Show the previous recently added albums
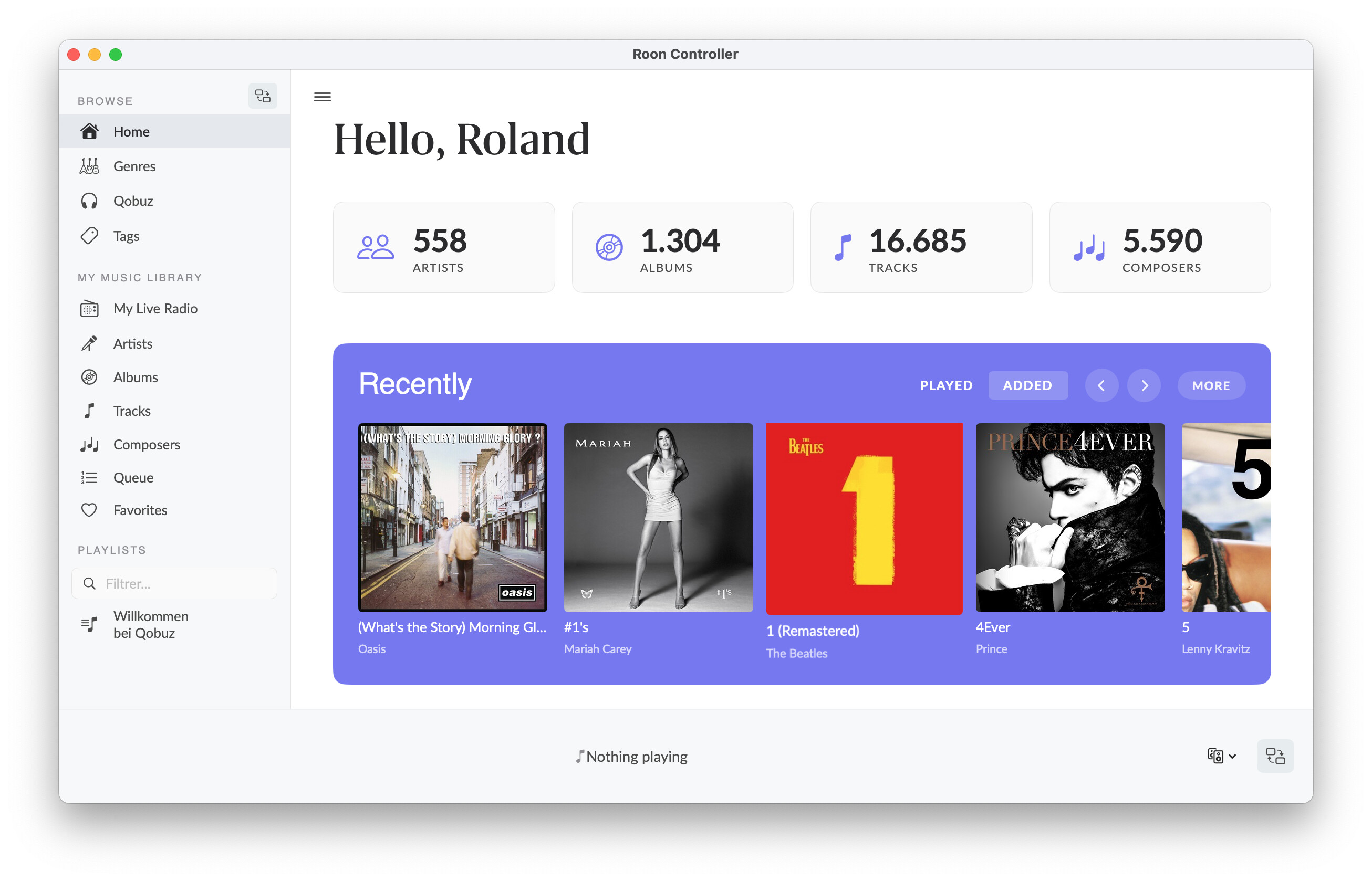This screenshot has width=1372, height=881. pos(1101,385)
